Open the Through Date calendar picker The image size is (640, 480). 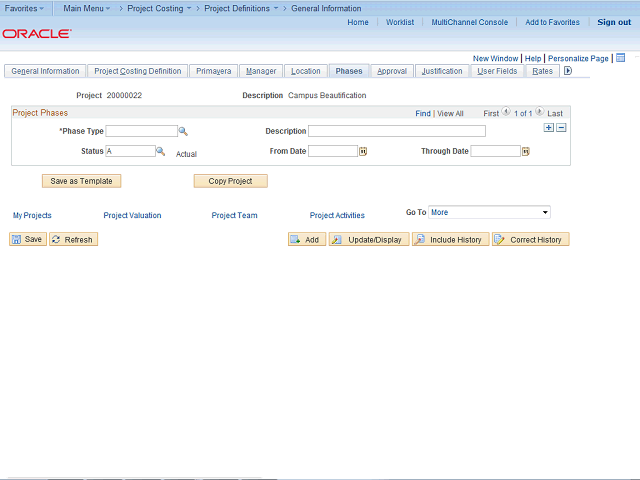526,151
